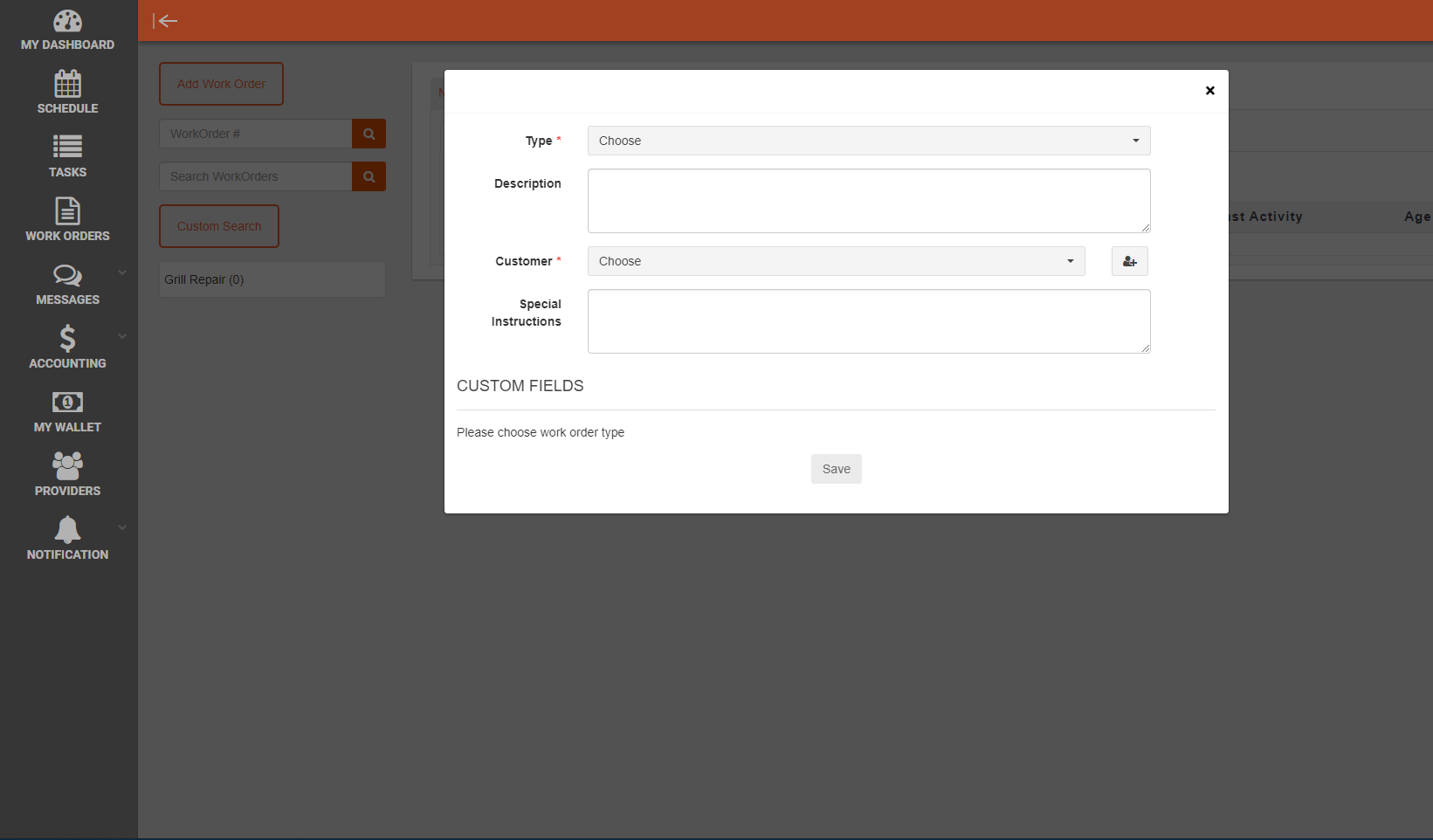The width and height of the screenshot is (1433, 840).
Task: Open My Dashboard gauge icon
Action: tap(67, 21)
